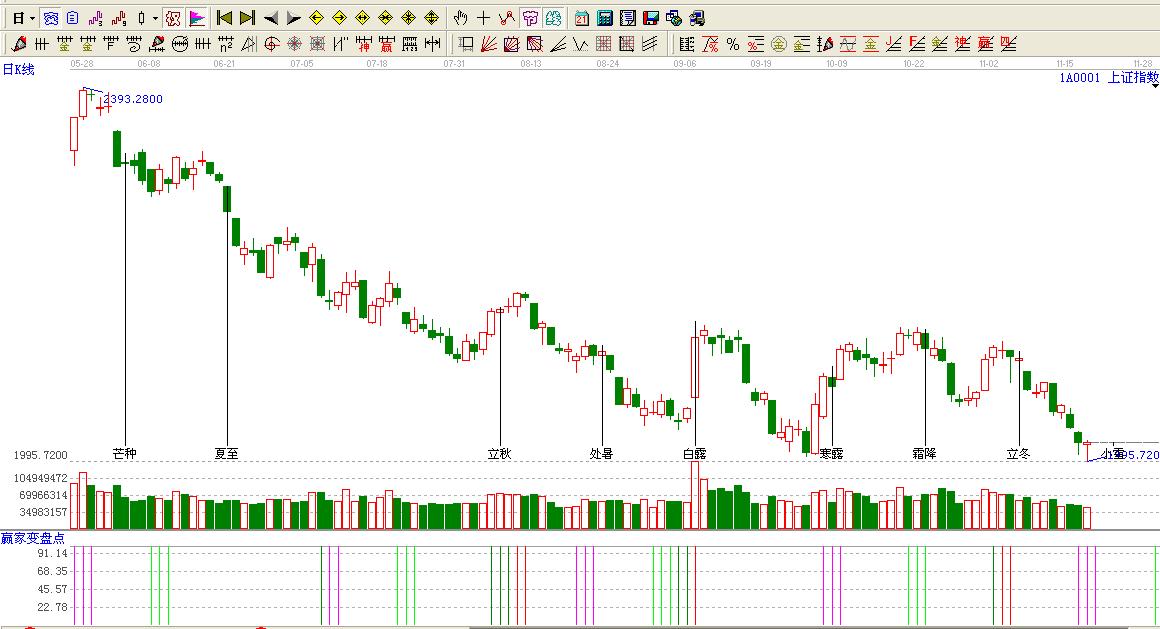Click the 白露 solar term marker
The height and width of the screenshot is (629, 1160).
tap(694, 453)
